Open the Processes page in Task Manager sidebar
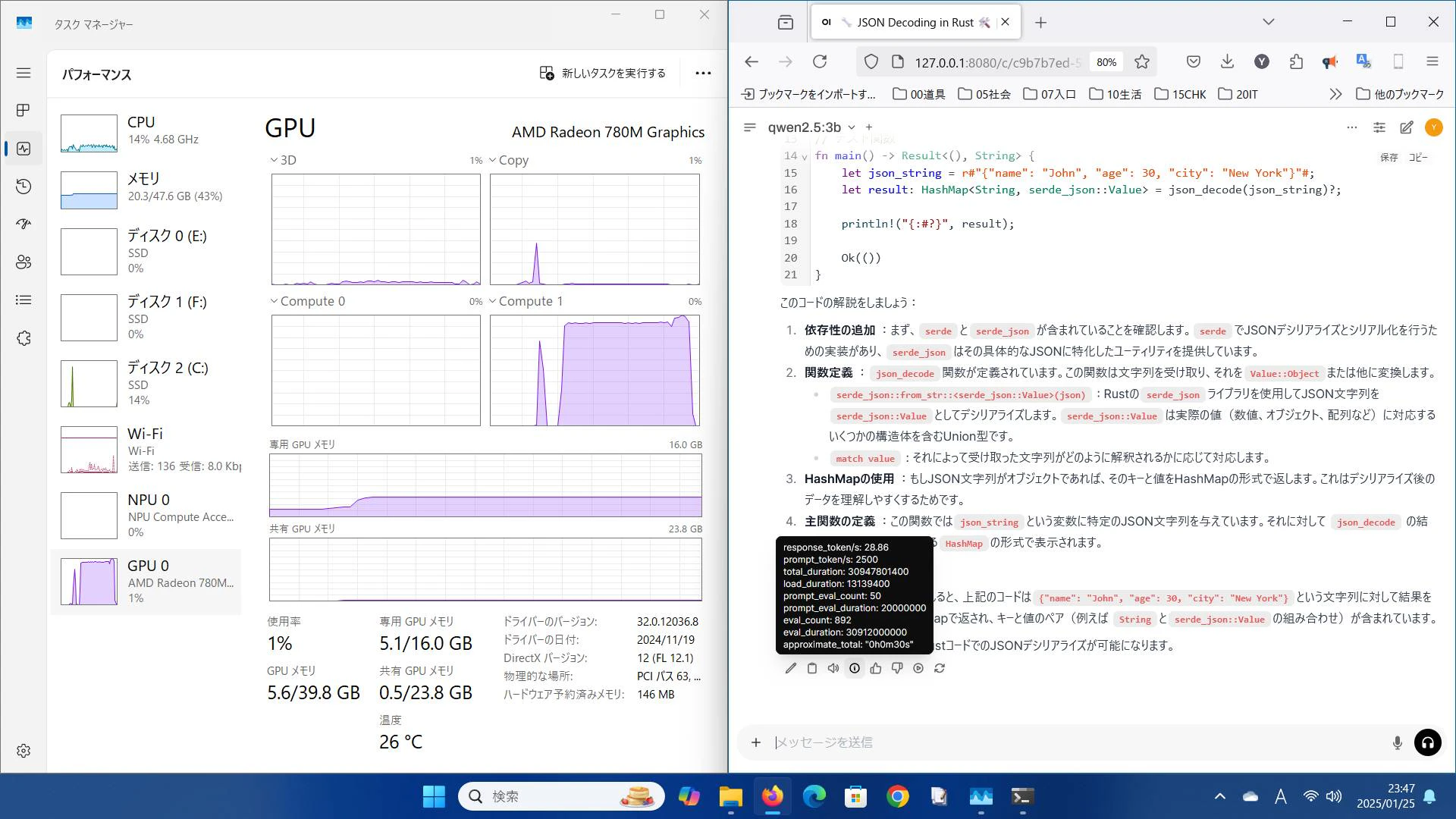This screenshot has height=819, width=1456. coord(24,111)
